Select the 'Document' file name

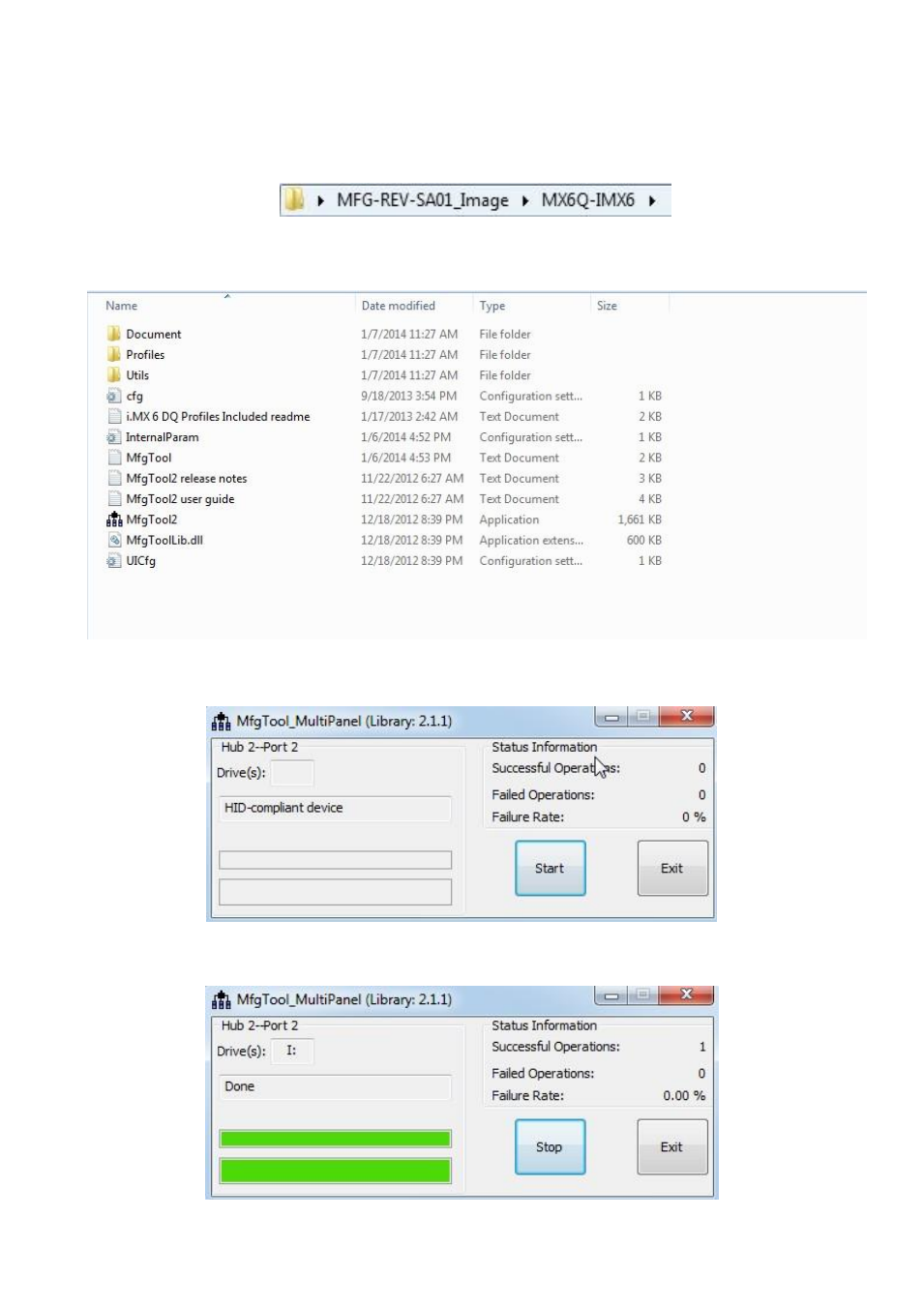tap(153, 334)
